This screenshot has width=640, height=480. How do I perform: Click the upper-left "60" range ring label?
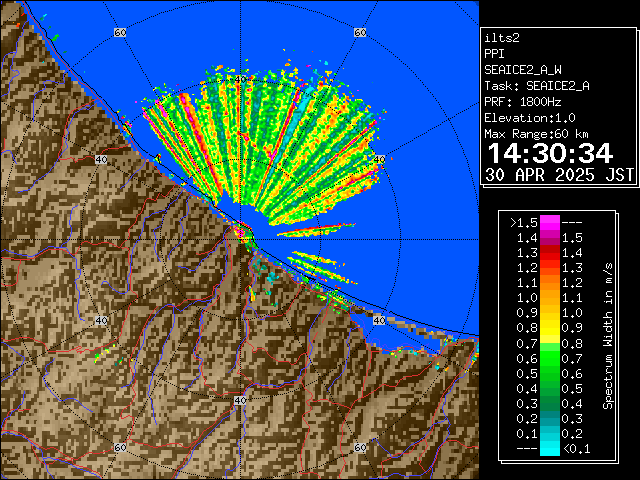click(x=120, y=32)
